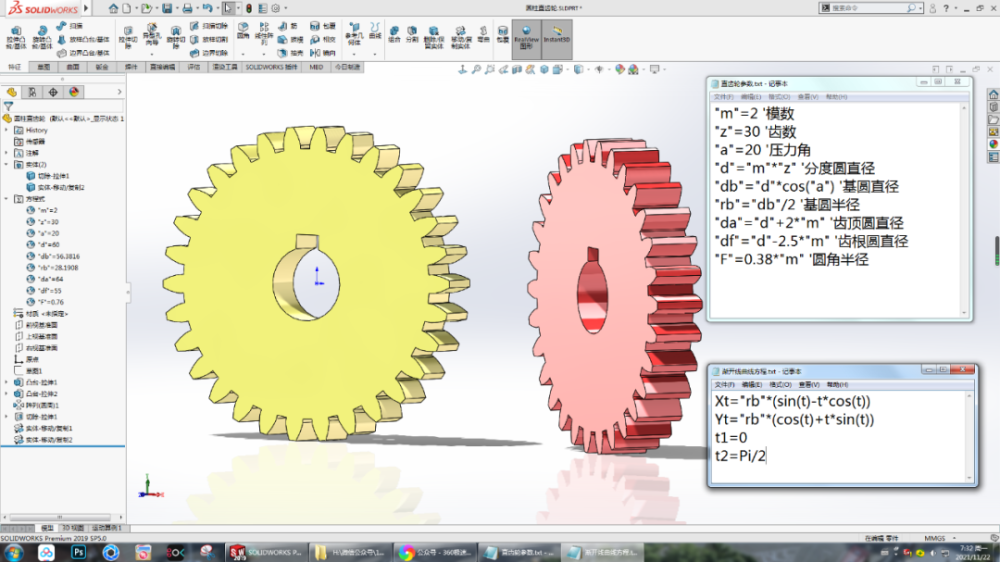Viewport: 1000px width, 562px height.
Task: Open 帮助(H) menu in gear-parameters Notepad
Action: (836, 97)
